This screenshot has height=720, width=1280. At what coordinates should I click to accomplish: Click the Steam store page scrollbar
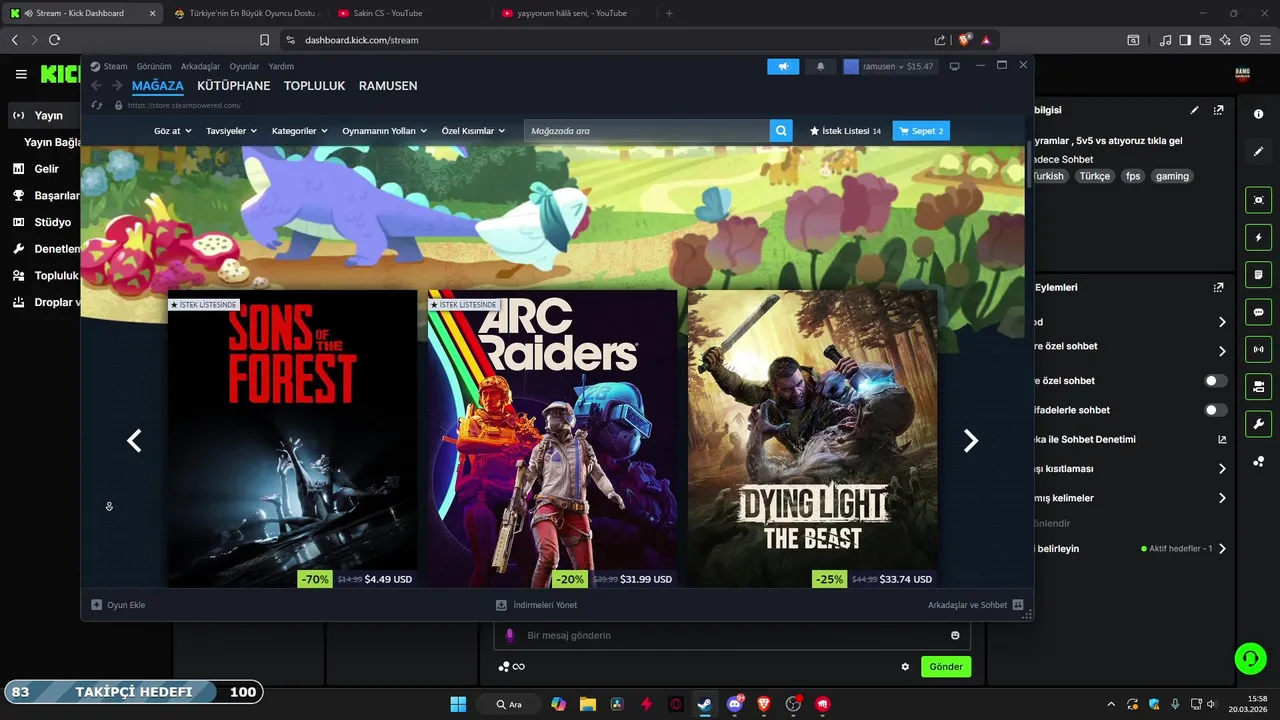1029,165
